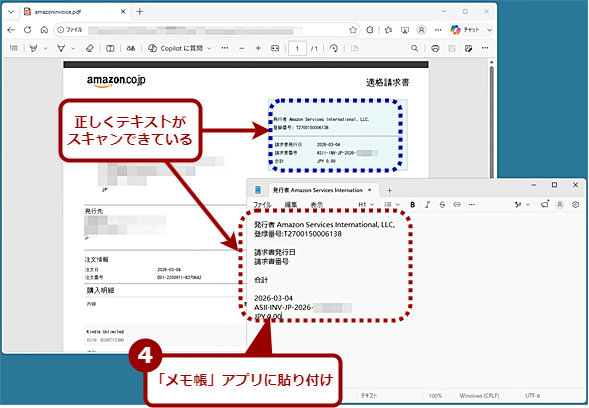Zoom in the PDF with the plus icon
The height and width of the screenshot is (408, 589).
(258, 48)
